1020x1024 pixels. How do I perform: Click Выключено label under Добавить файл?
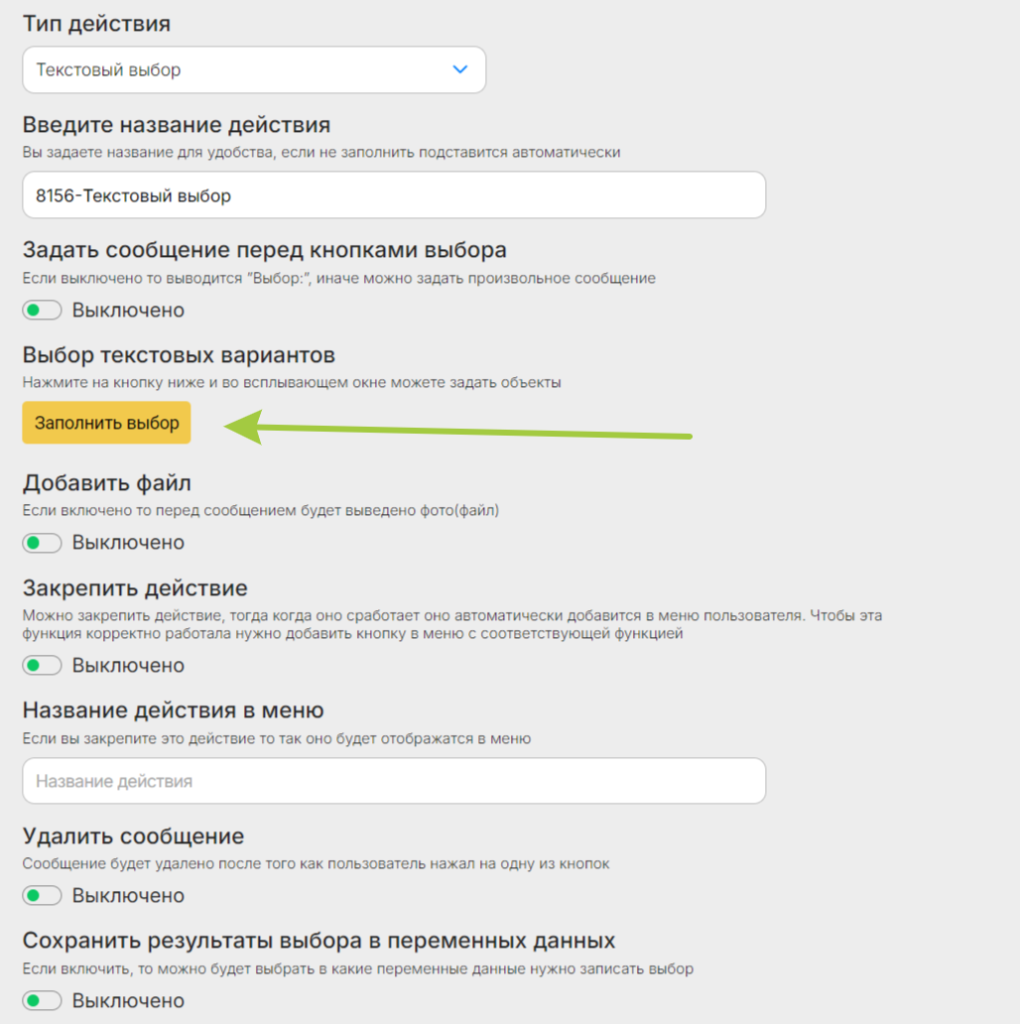coord(128,543)
